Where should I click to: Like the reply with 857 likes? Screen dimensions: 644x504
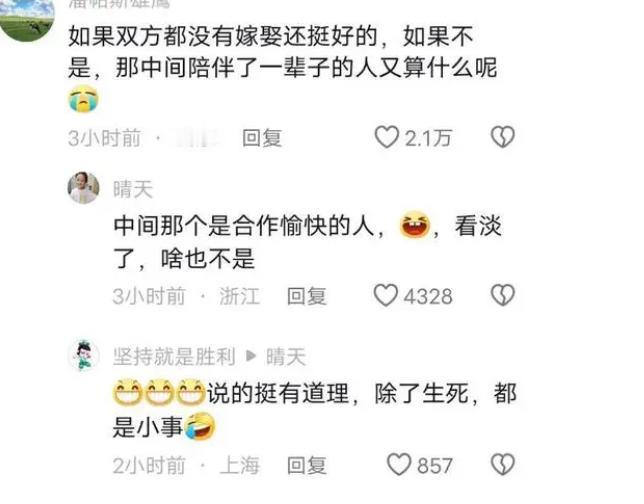click(399, 465)
